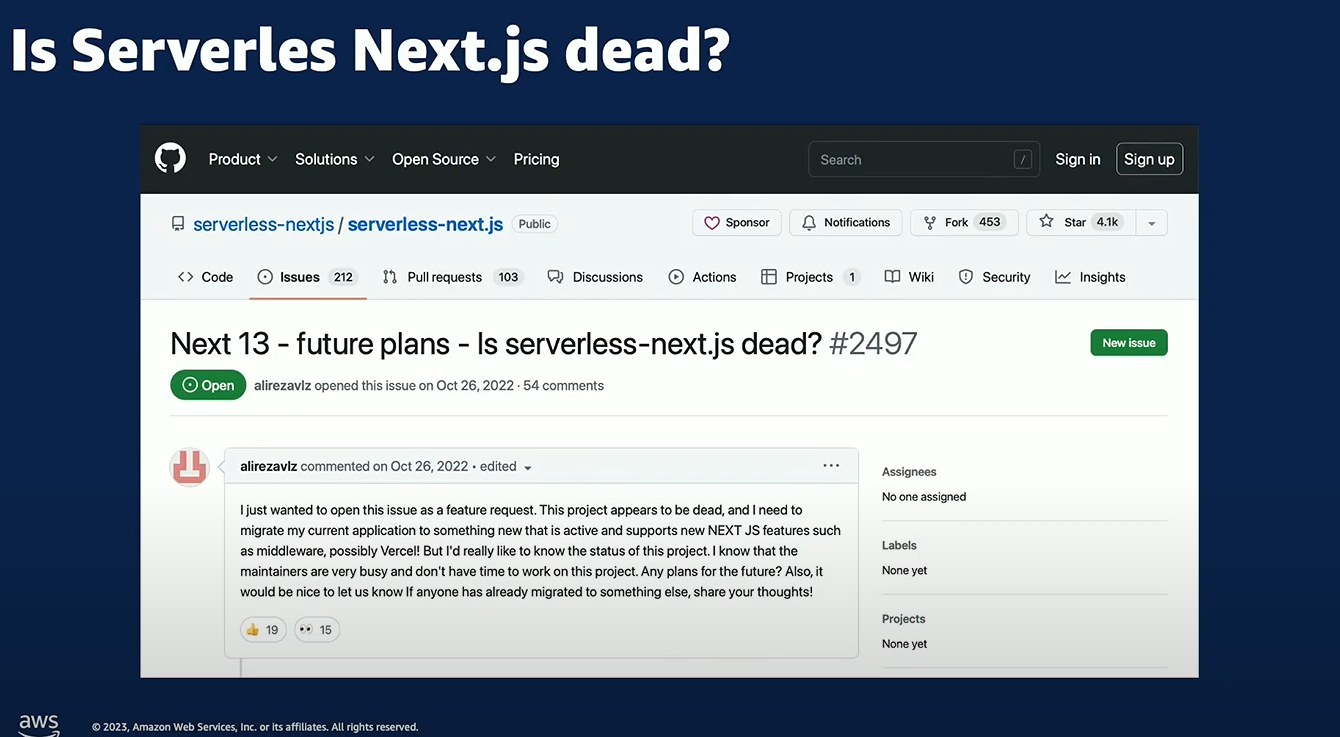The height and width of the screenshot is (737, 1340).
Task: Open alirezavlz link in comment header
Action: coord(268,466)
